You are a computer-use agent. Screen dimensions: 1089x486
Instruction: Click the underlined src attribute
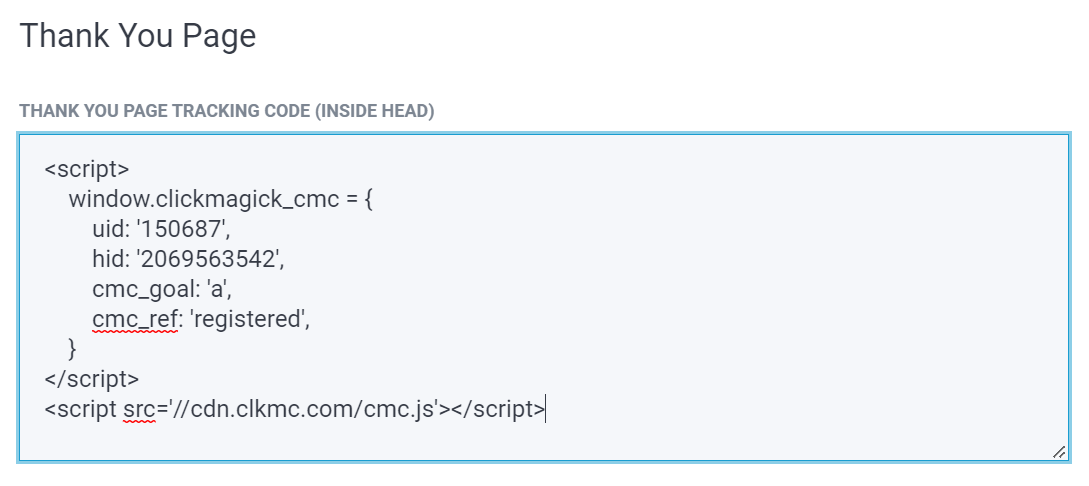(x=139, y=409)
